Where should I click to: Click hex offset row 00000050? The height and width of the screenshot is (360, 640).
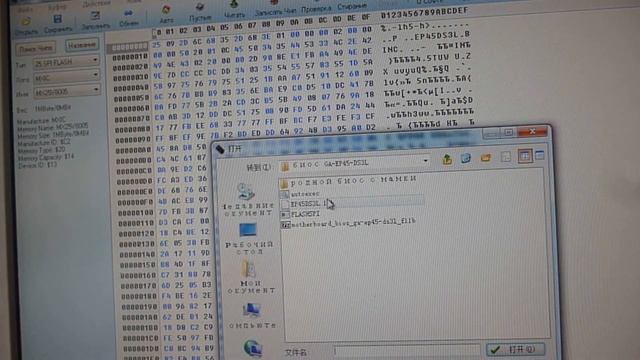pos(132,99)
